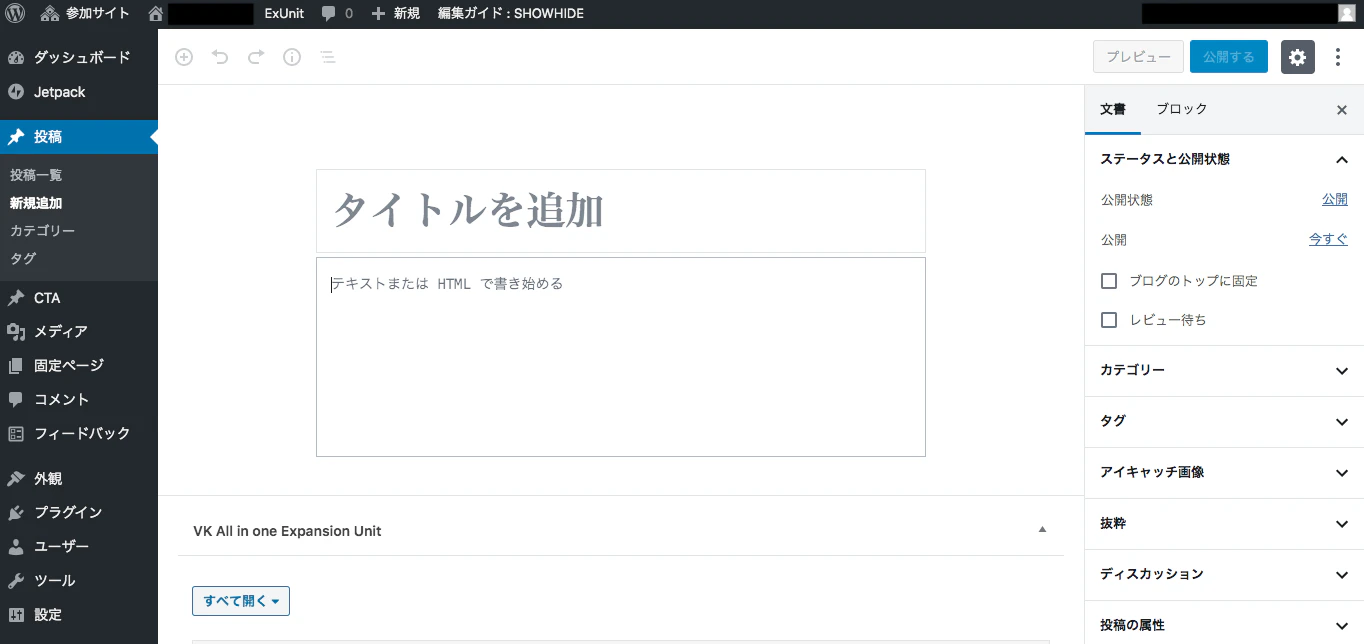
Task: Expand 抜粋 panel
Action: 1224,524
